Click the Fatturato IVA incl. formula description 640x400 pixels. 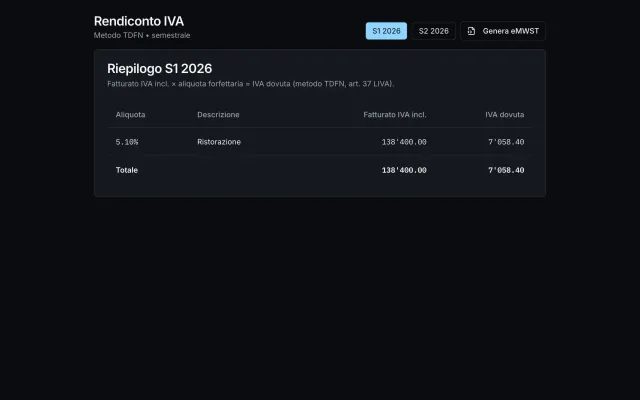251,84
